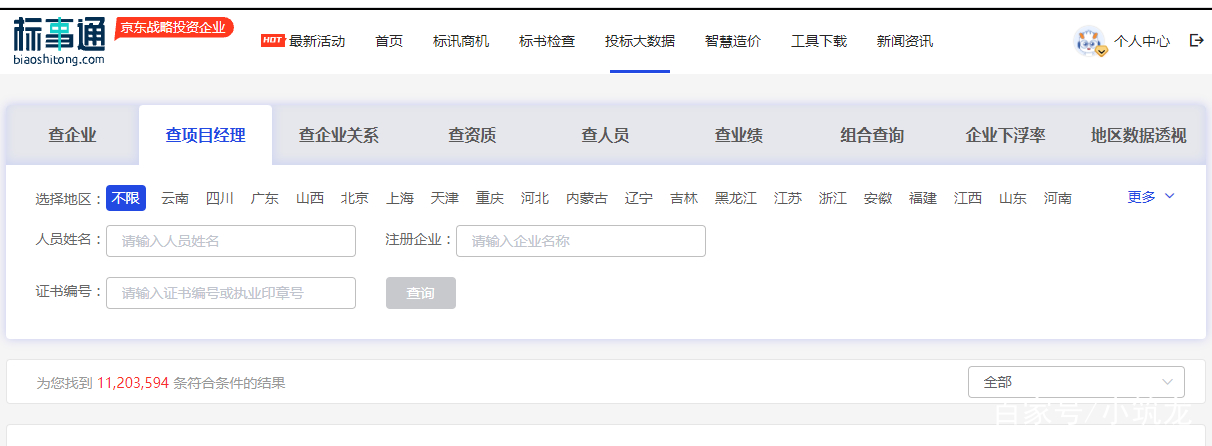Viewport: 1212px width, 446px height.
Task: Open the 全部 filter dropdown
Action: [1076, 382]
